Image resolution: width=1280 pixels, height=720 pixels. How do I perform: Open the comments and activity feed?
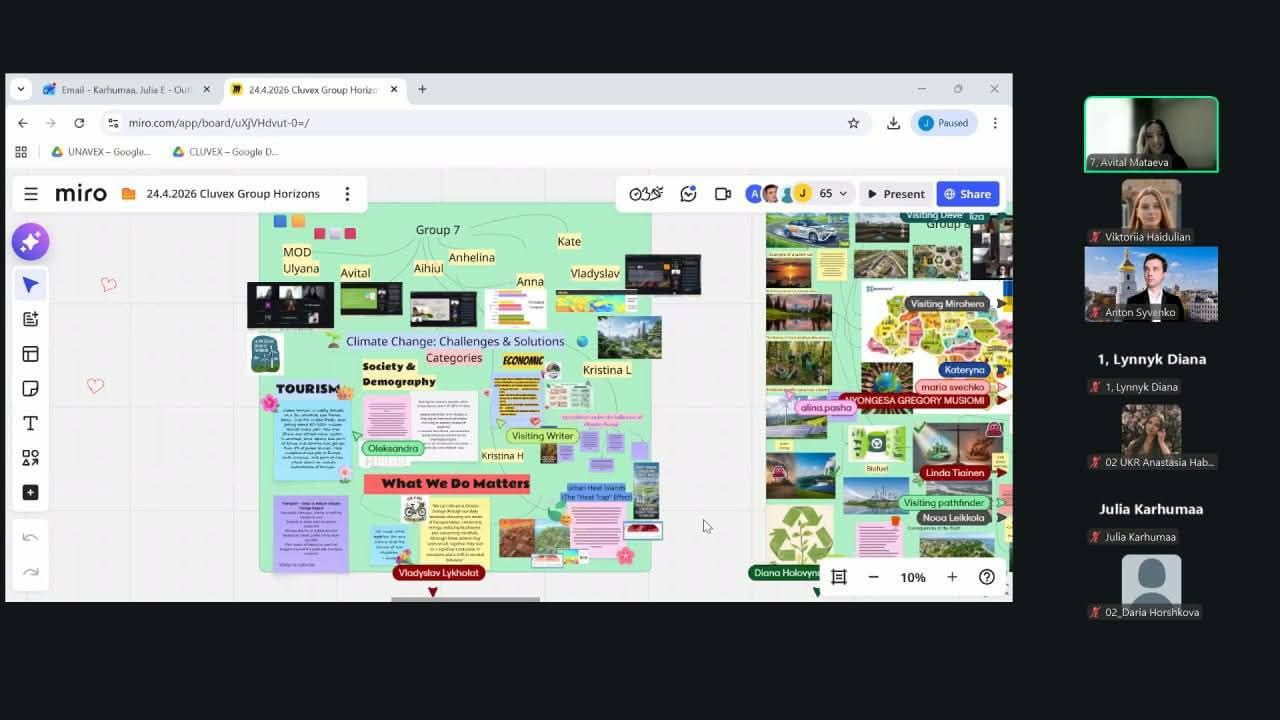point(688,194)
